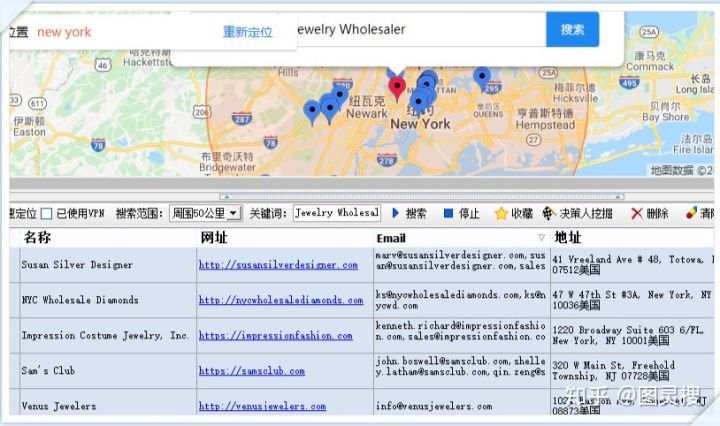Open the impressionfashion.com link

(276, 336)
